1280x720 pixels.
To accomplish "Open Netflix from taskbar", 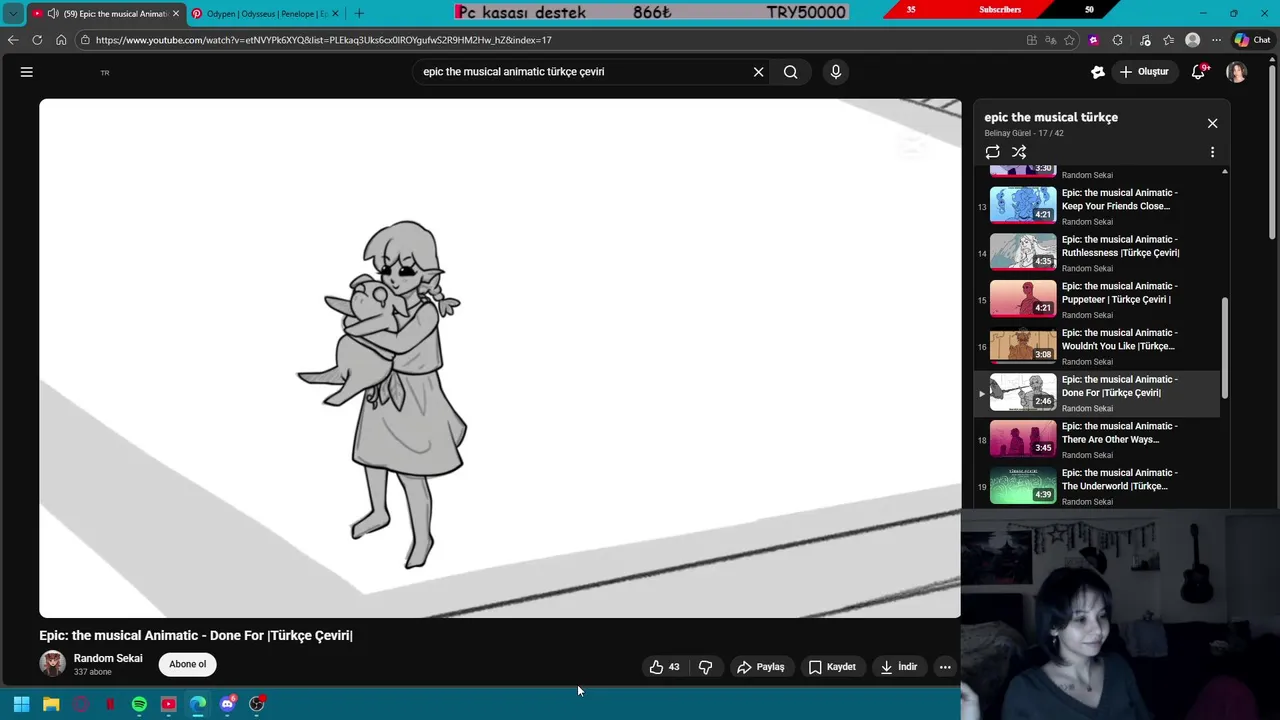I will (110, 704).
